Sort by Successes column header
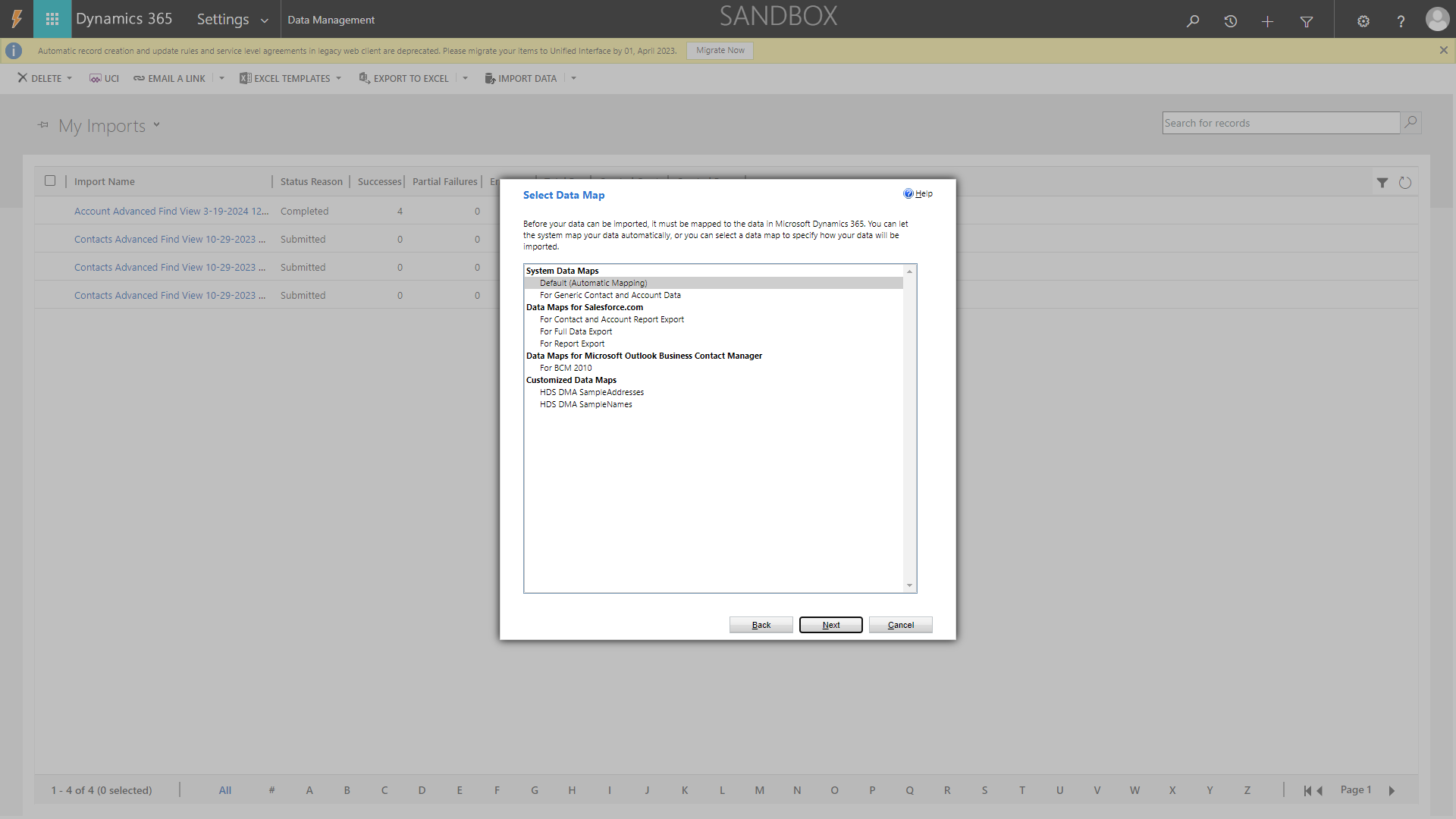 click(x=379, y=181)
